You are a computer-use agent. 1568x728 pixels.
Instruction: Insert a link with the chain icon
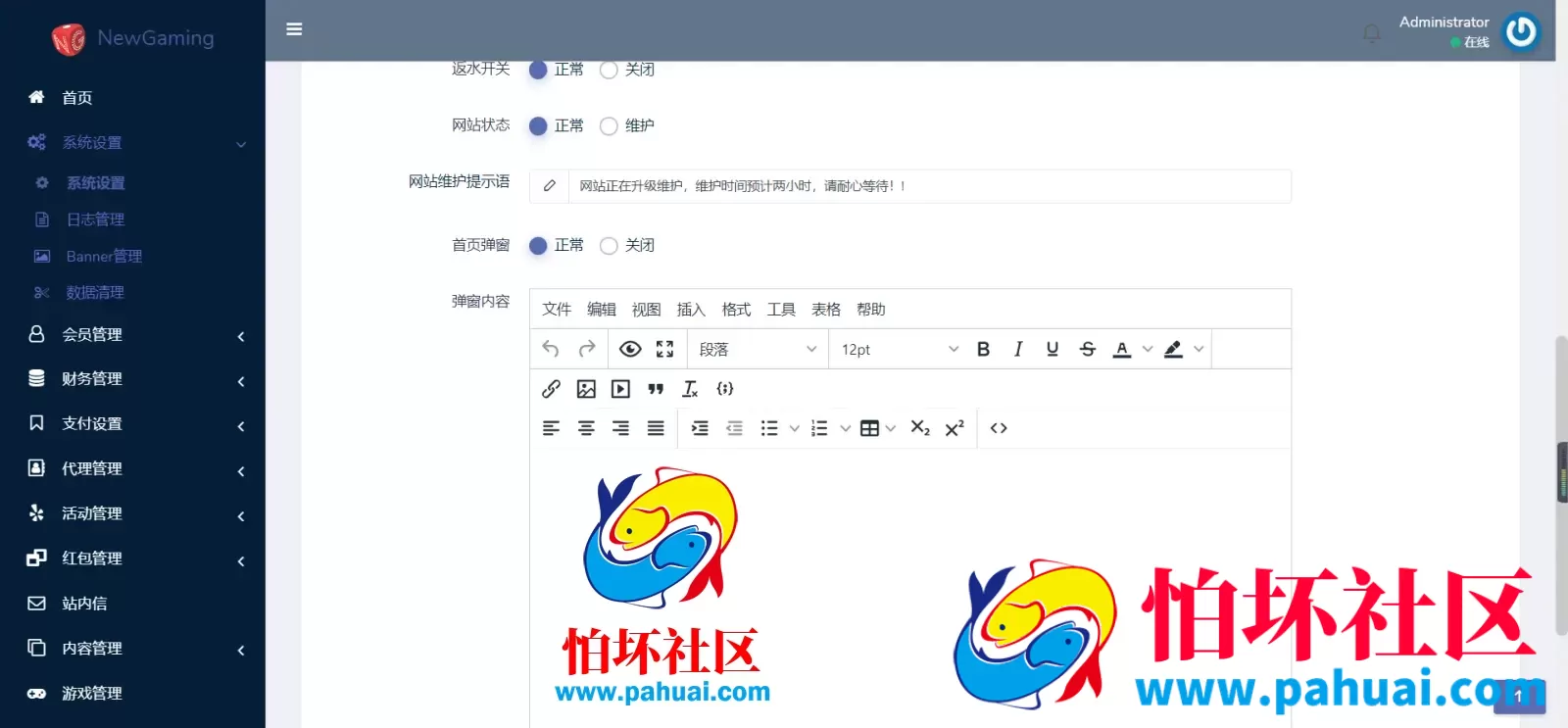pyautogui.click(x=551, y=389)
